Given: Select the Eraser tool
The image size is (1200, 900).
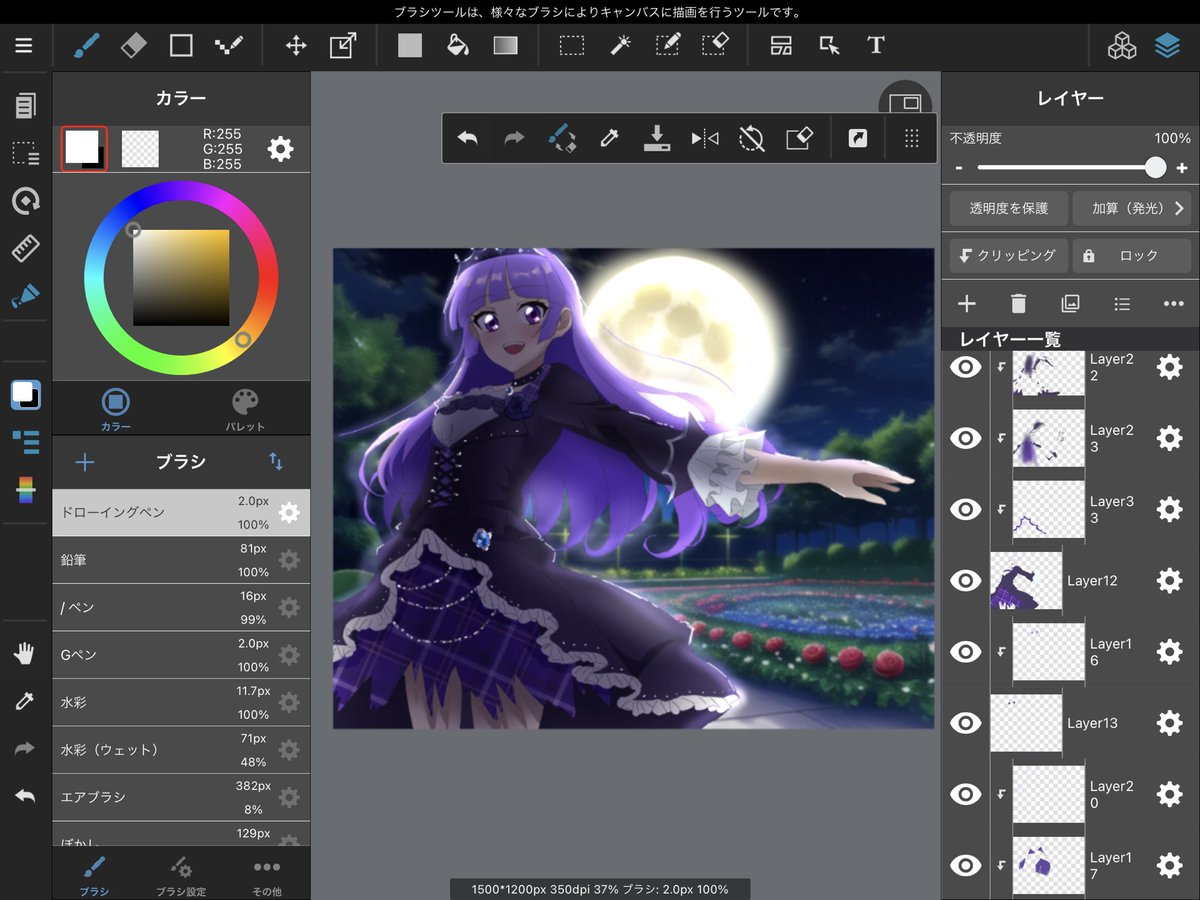Looking at the screenshot, I should 133,46.
